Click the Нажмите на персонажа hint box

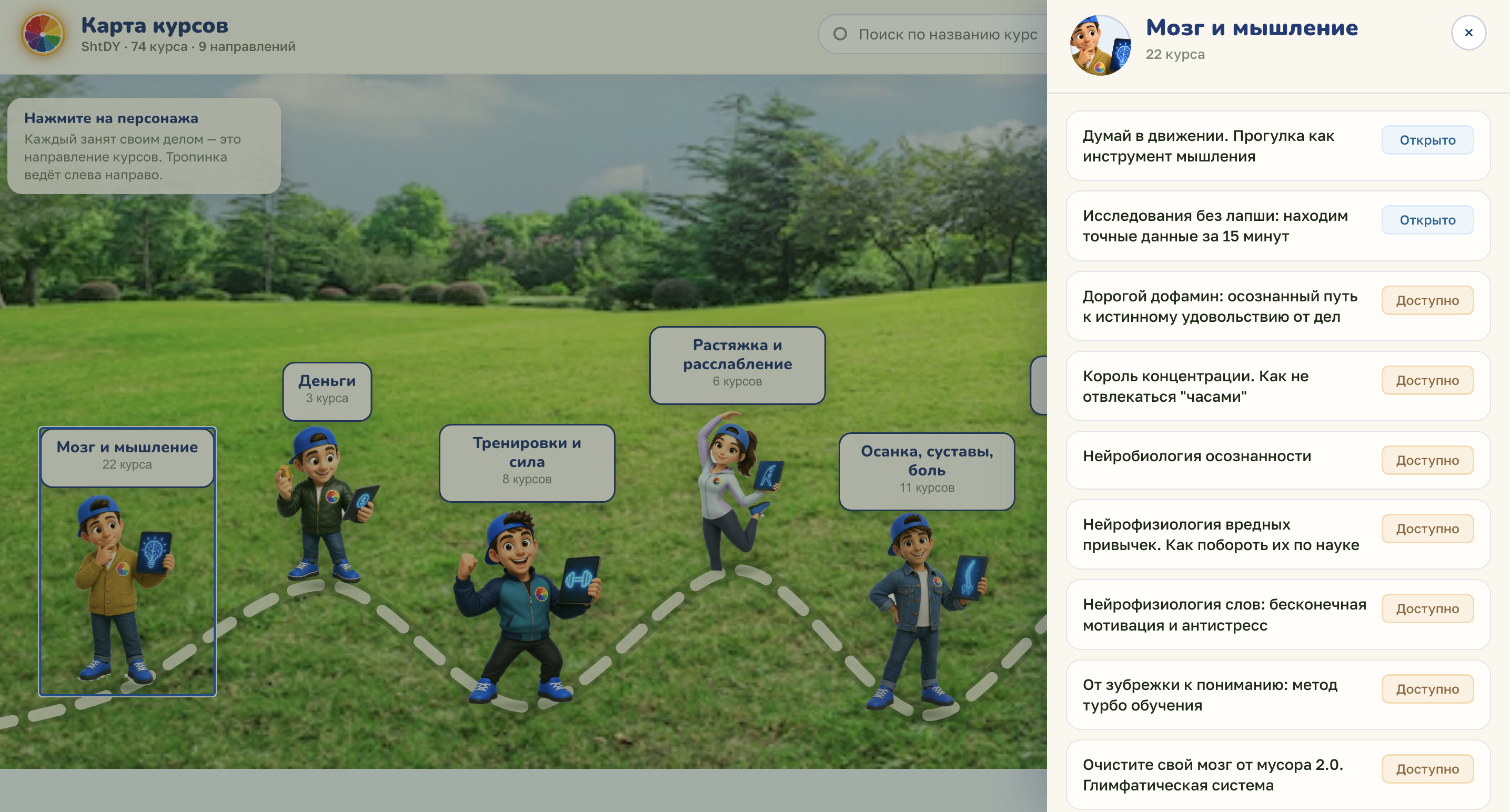point(144,146)
